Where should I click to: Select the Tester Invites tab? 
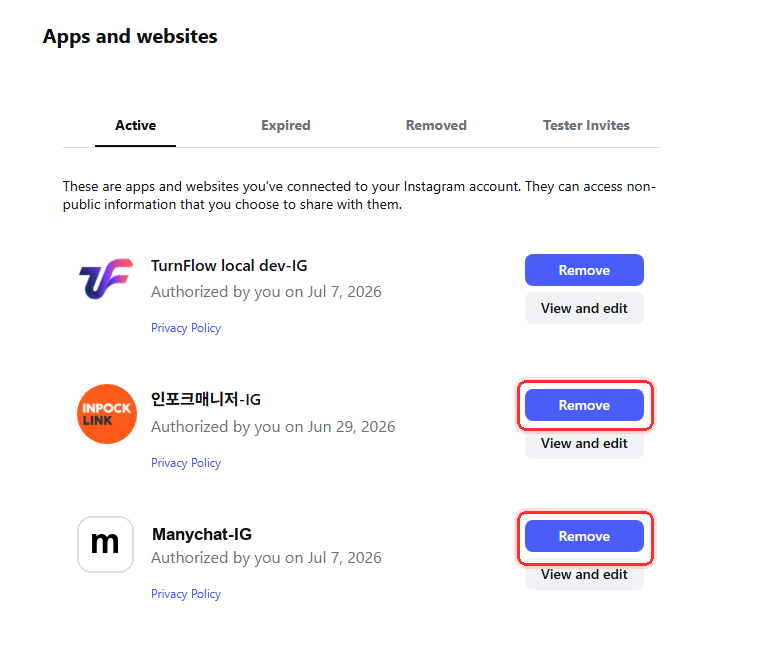pos(586,126)
